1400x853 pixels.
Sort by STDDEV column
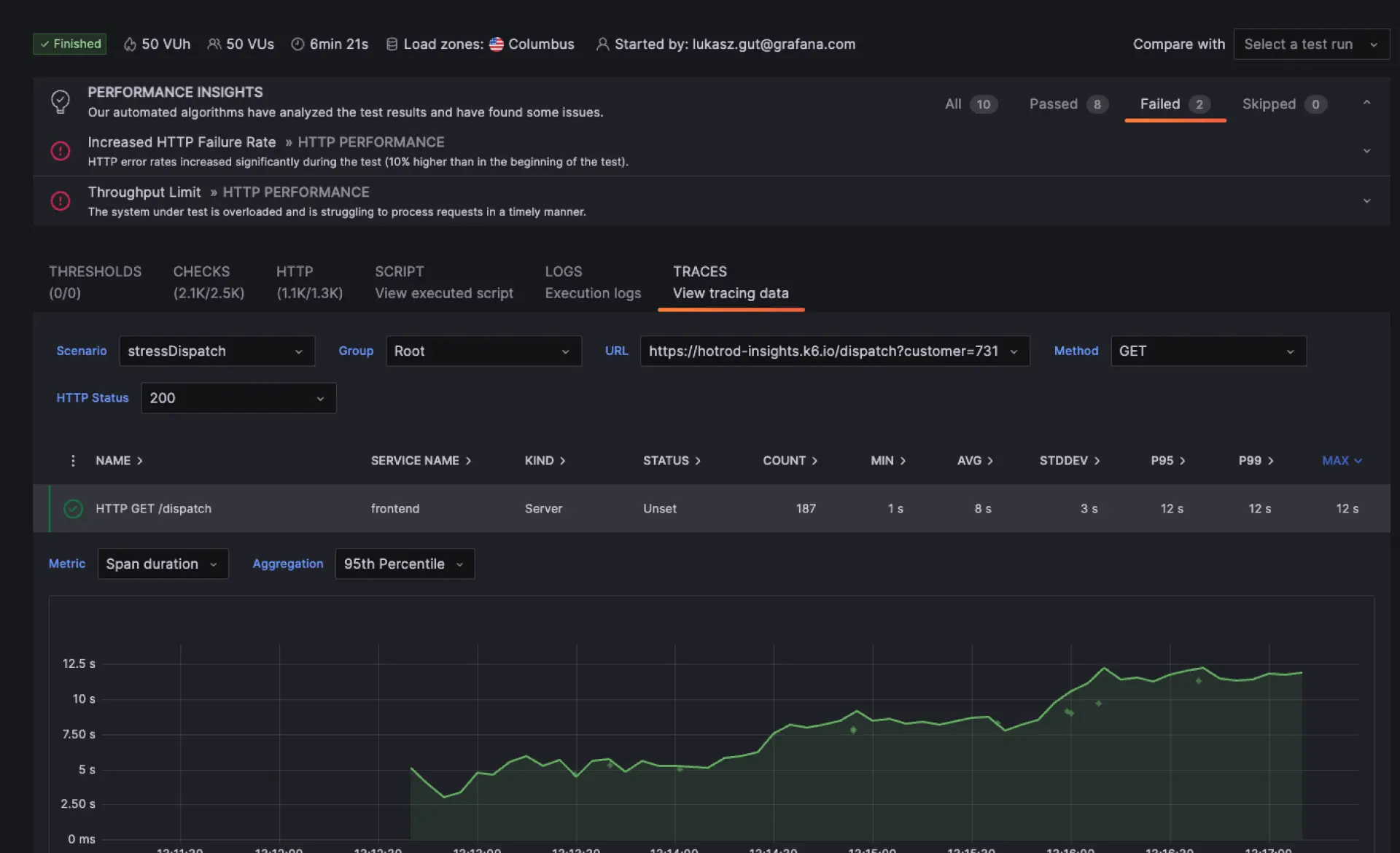coord(1069,461)
